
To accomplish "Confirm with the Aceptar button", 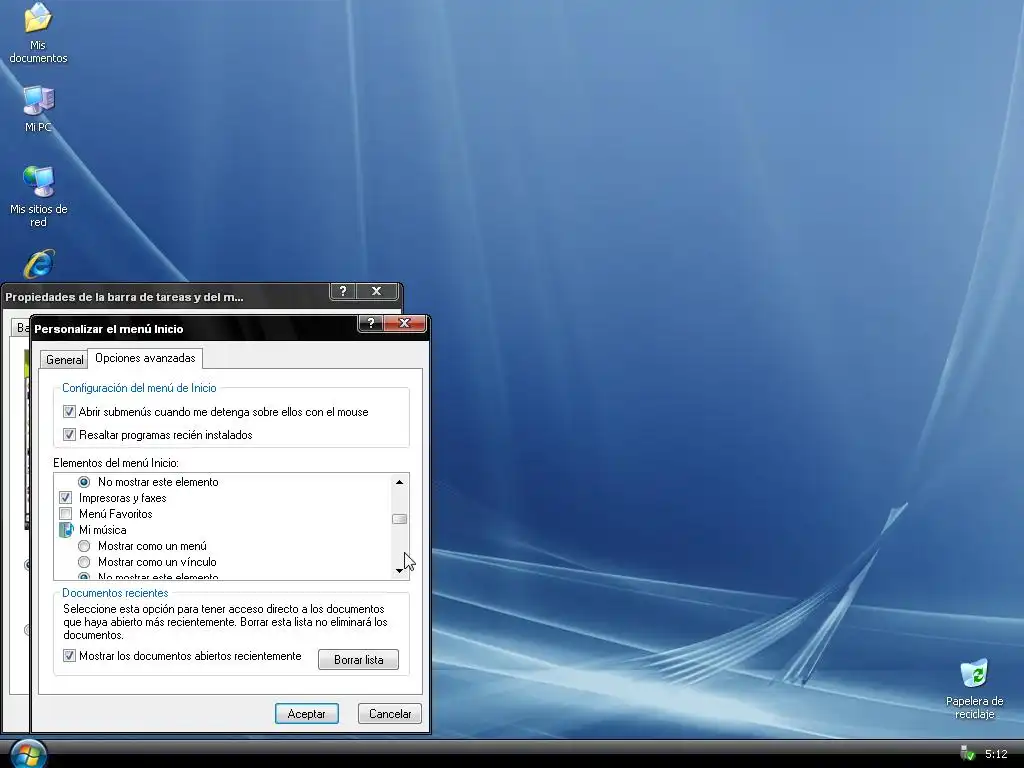I will point(306,714).
